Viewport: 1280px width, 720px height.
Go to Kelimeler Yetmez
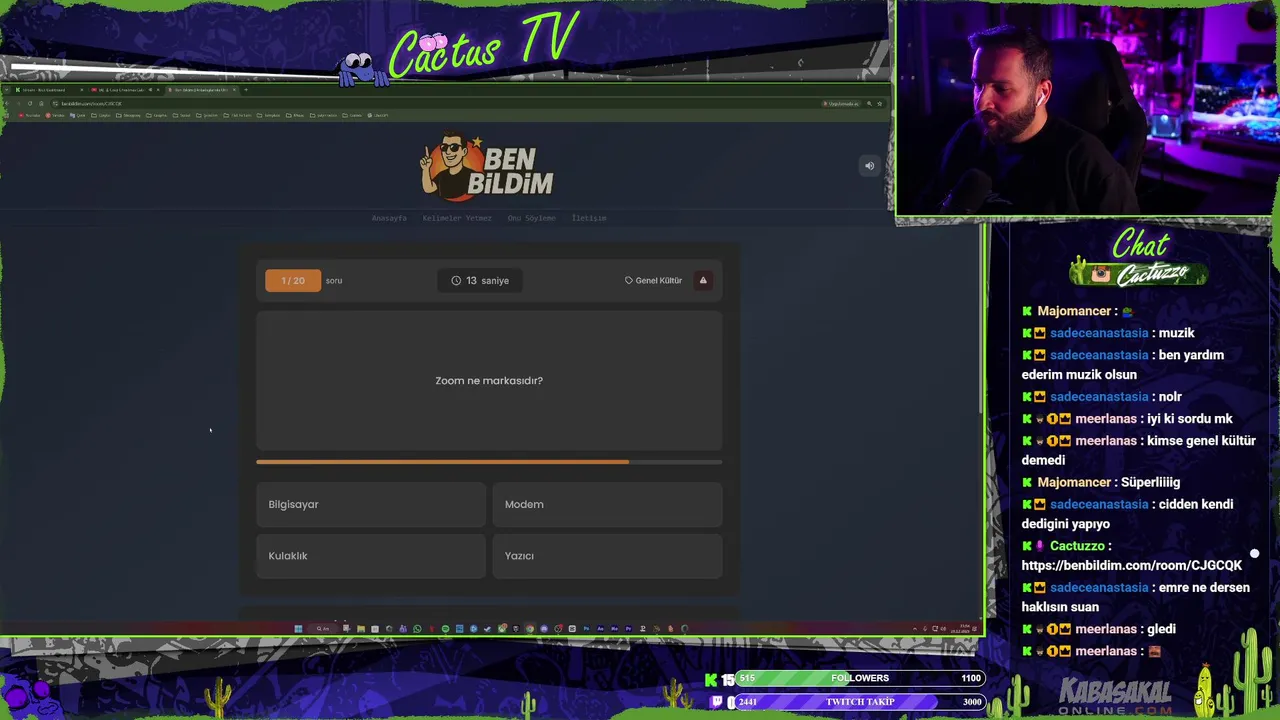457,218
